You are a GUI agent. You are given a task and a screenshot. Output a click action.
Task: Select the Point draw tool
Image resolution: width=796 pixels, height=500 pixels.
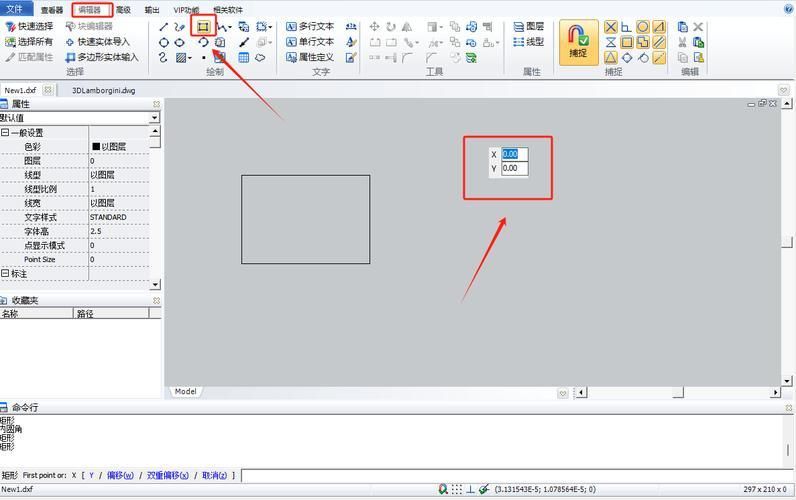pyautogui.click(x=203, y=58)
